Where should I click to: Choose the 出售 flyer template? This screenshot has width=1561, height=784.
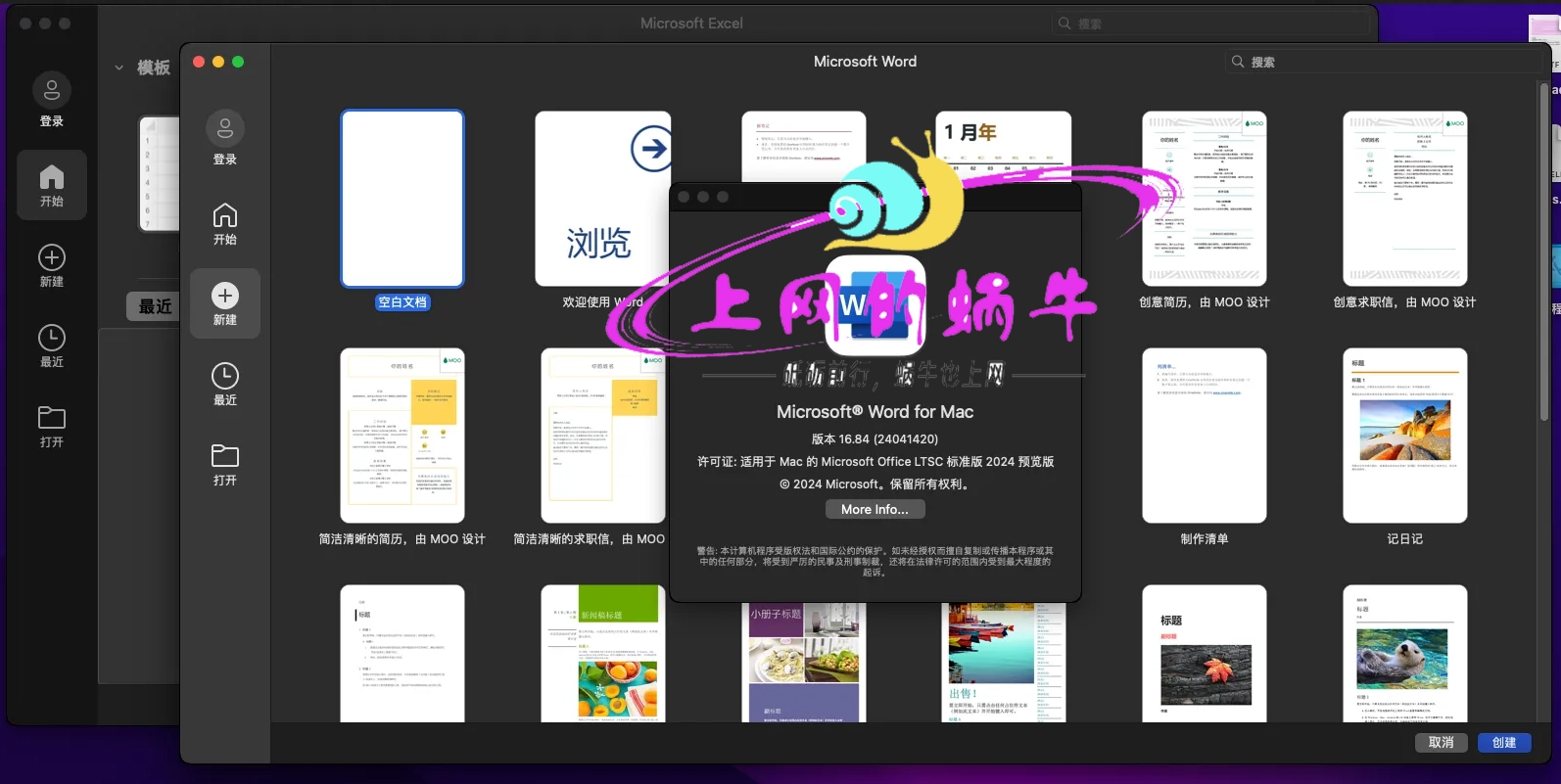pos(1004,663)
